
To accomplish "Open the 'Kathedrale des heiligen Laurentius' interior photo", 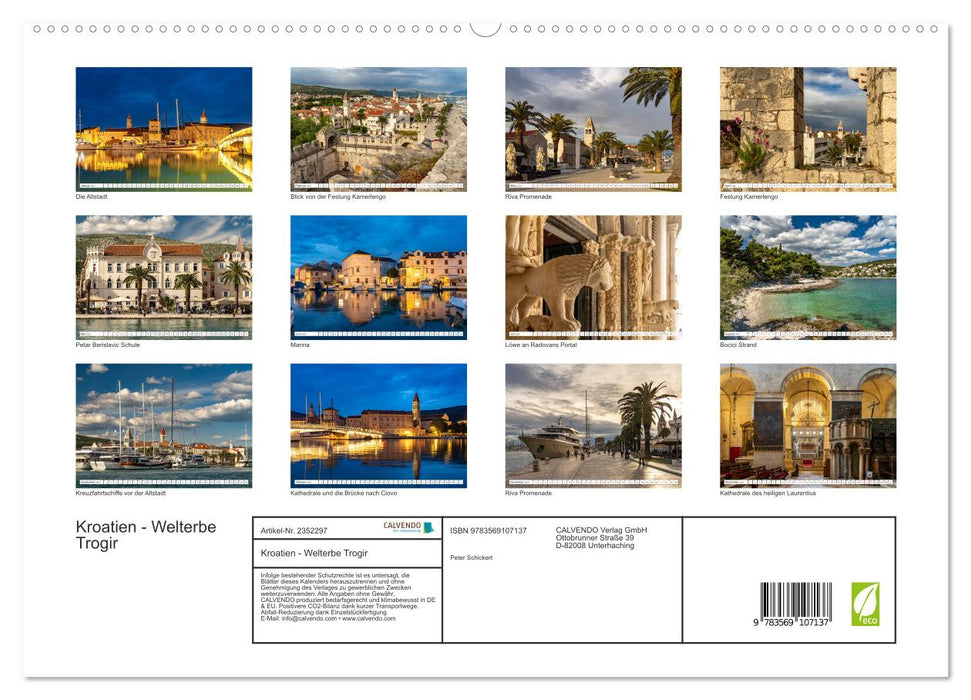I will (808, 426).
